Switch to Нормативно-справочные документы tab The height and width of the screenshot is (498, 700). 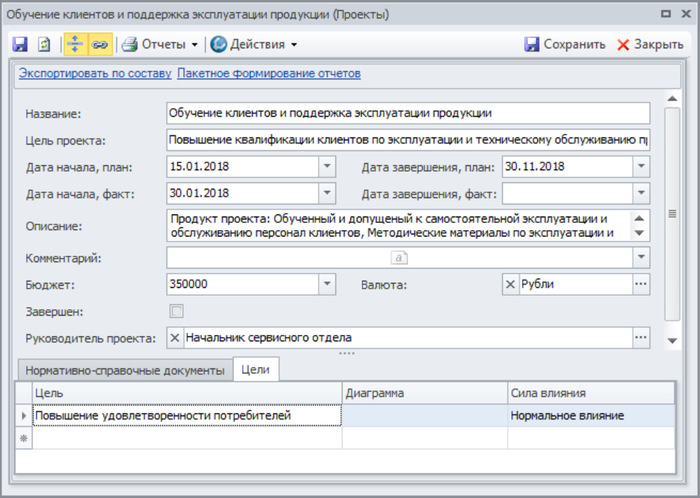click(124, 370)
